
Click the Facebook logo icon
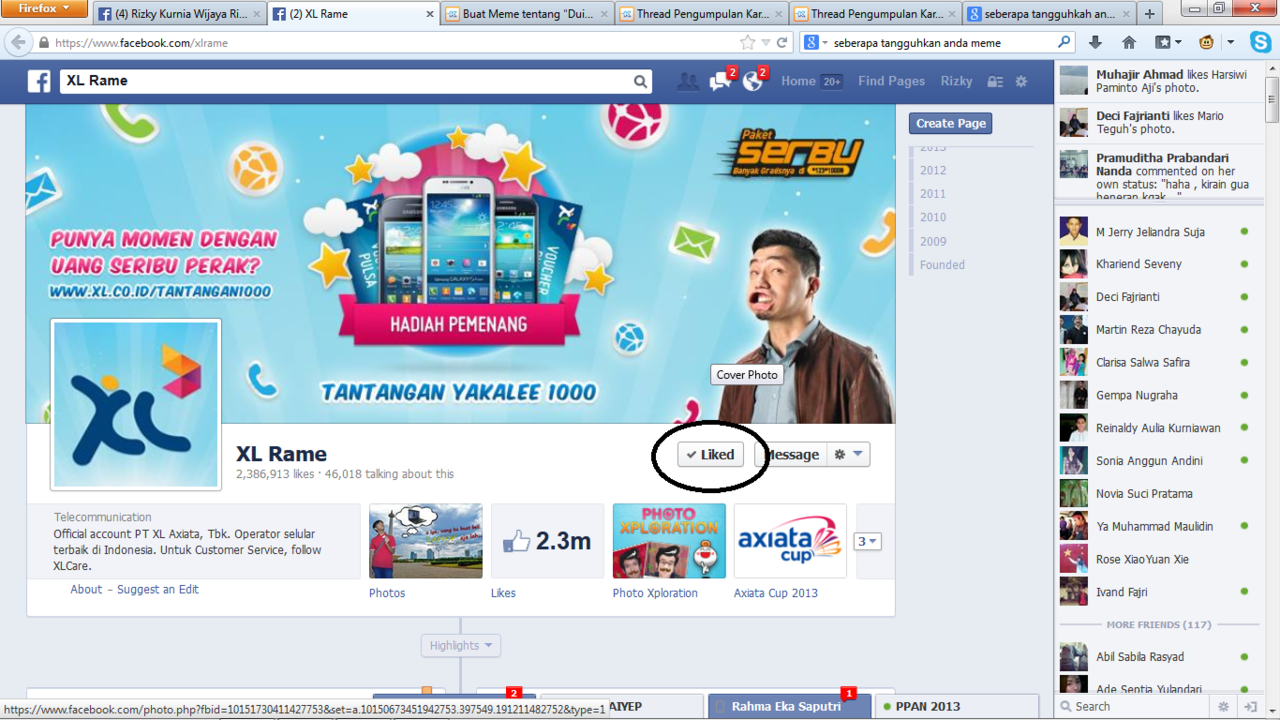click(x=39, y=81)
